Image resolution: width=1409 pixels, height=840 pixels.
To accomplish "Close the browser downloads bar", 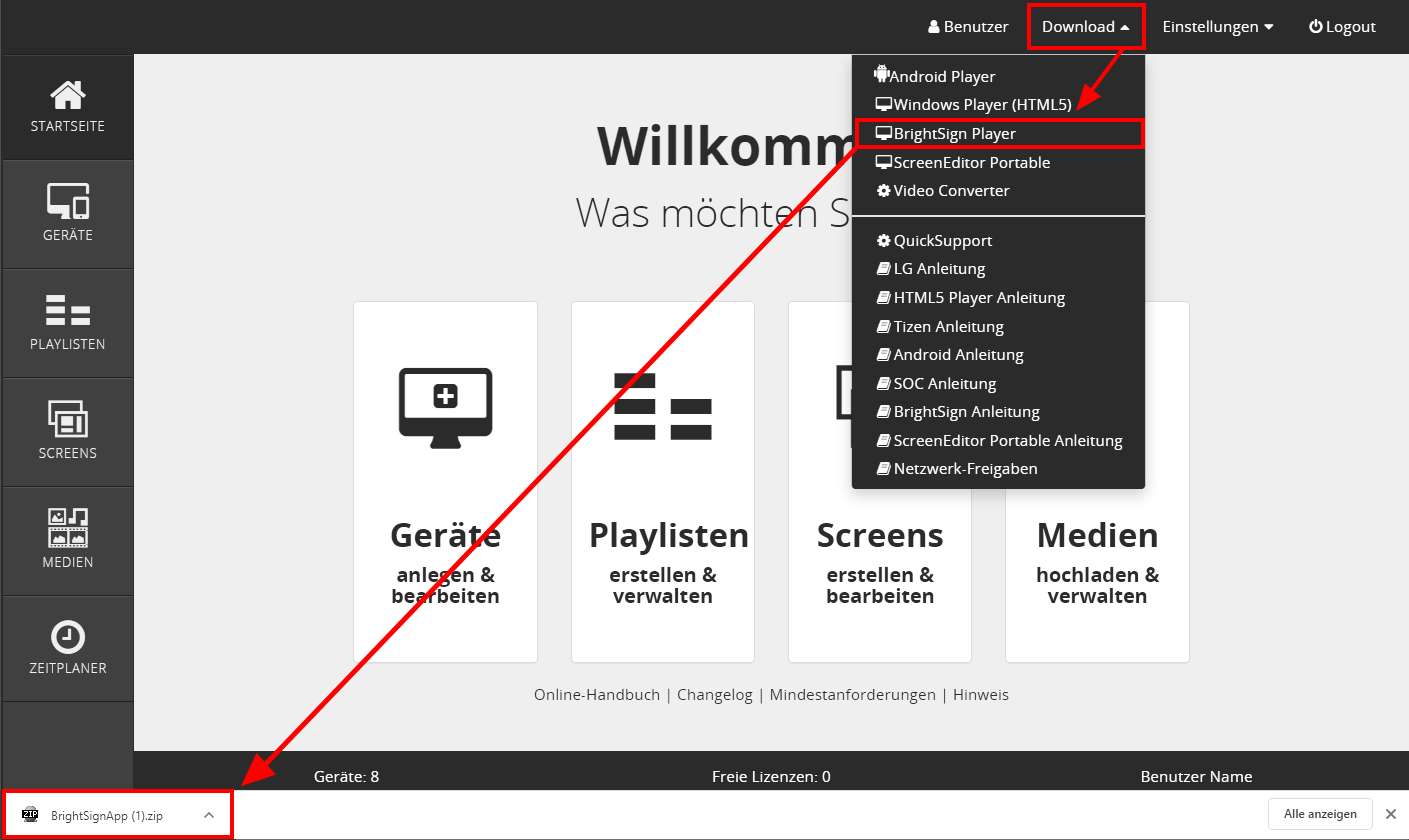I will coord(1390,814).
